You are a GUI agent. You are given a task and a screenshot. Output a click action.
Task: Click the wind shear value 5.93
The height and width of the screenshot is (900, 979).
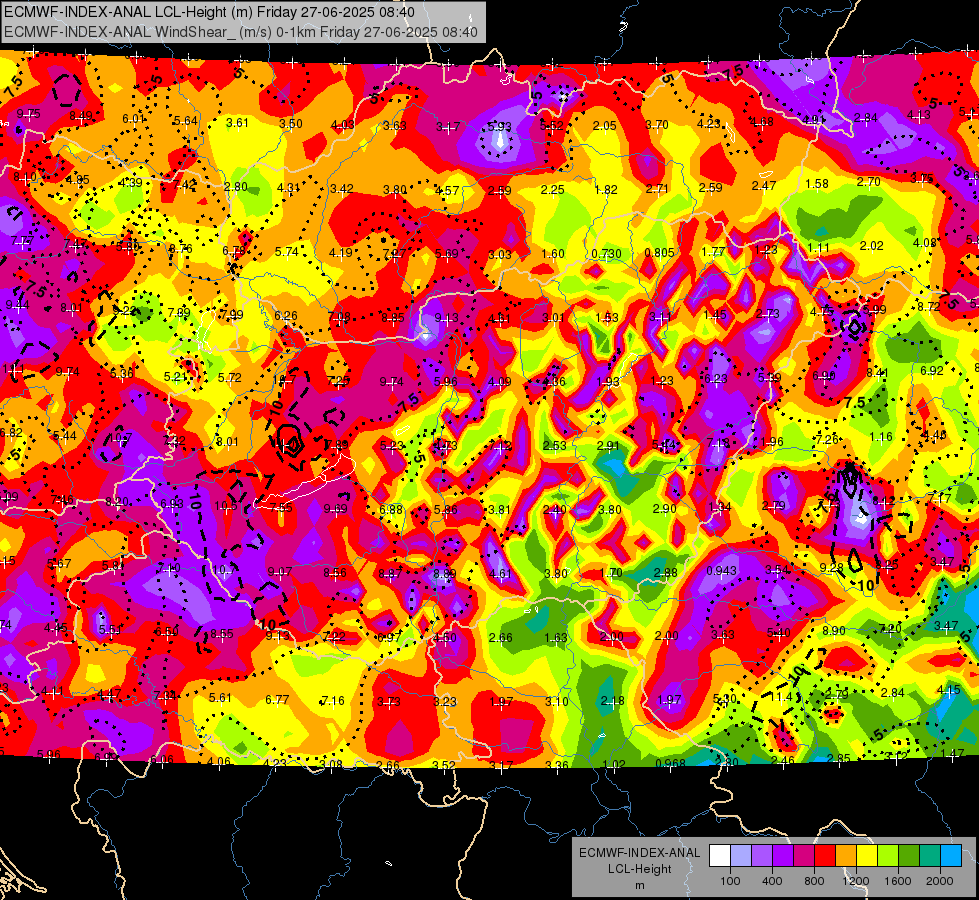pyautogui.click(x=499, y=126)
